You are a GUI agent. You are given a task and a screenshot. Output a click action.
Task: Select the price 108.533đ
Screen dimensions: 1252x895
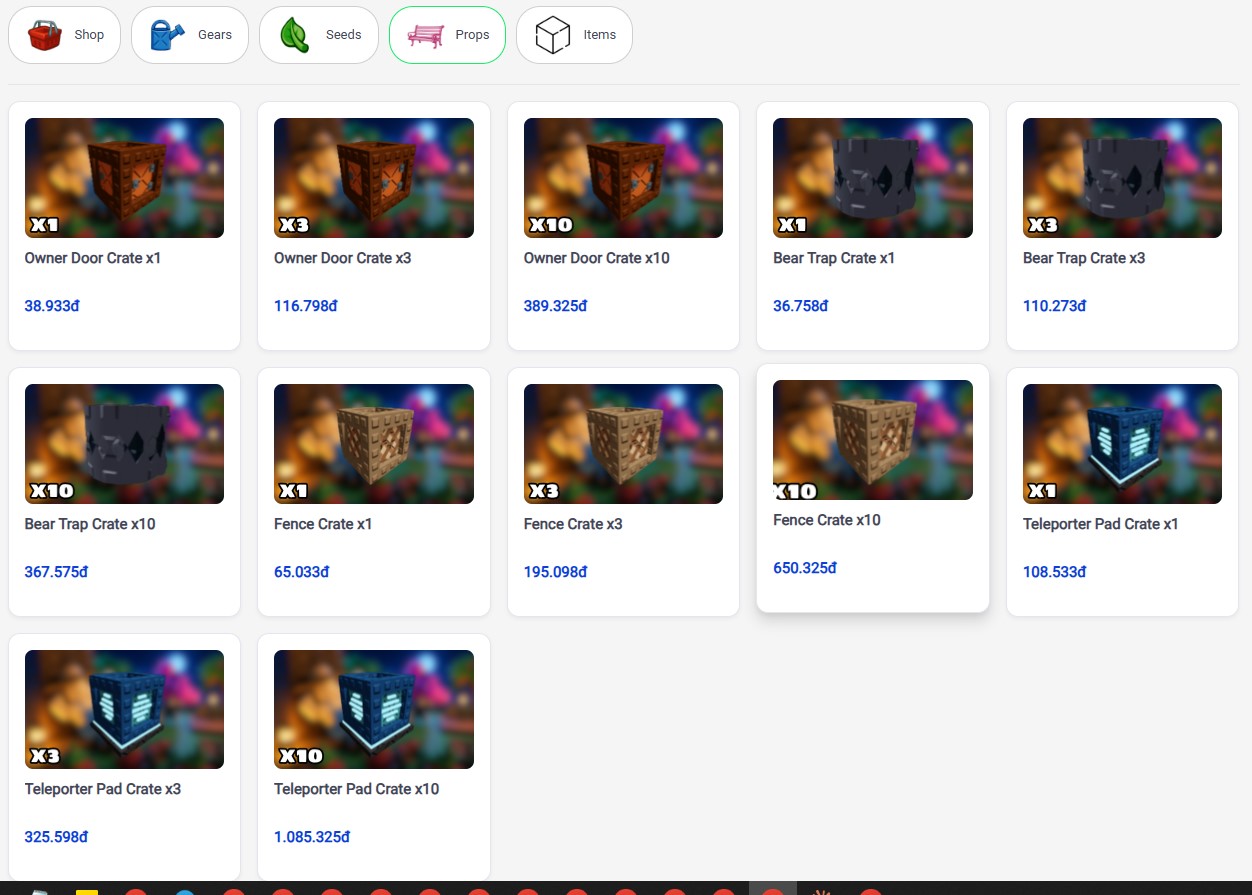point(1055,572)
